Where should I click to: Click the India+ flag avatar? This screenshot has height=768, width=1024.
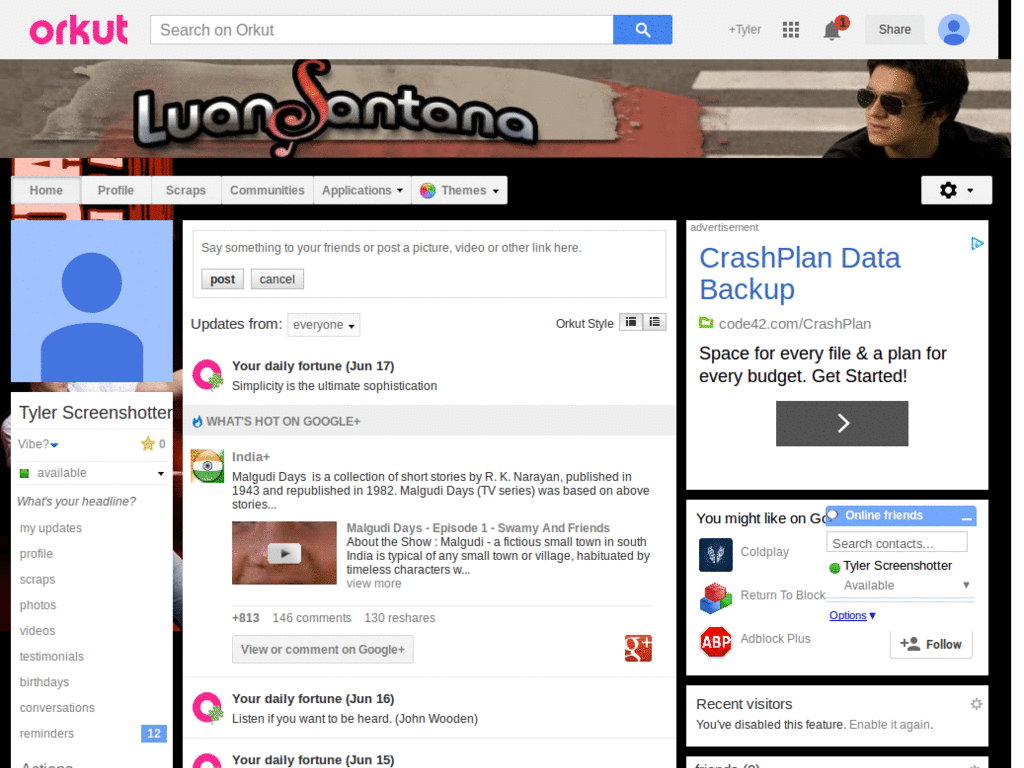pos(207,466)
